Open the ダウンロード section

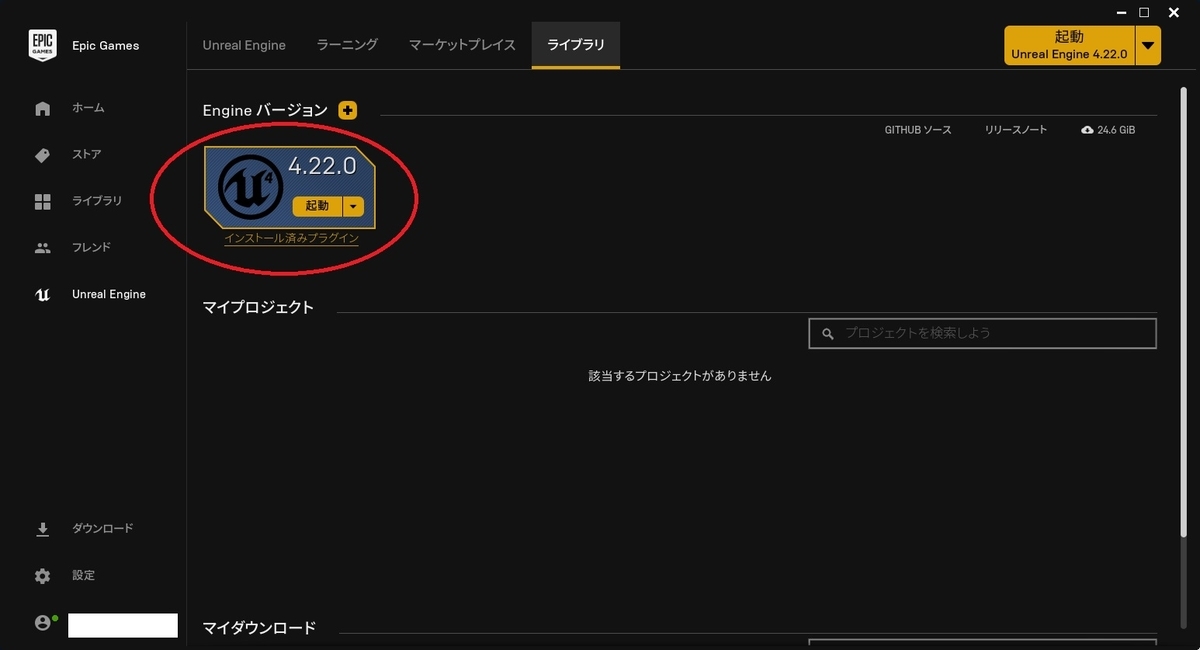[104, 528]
